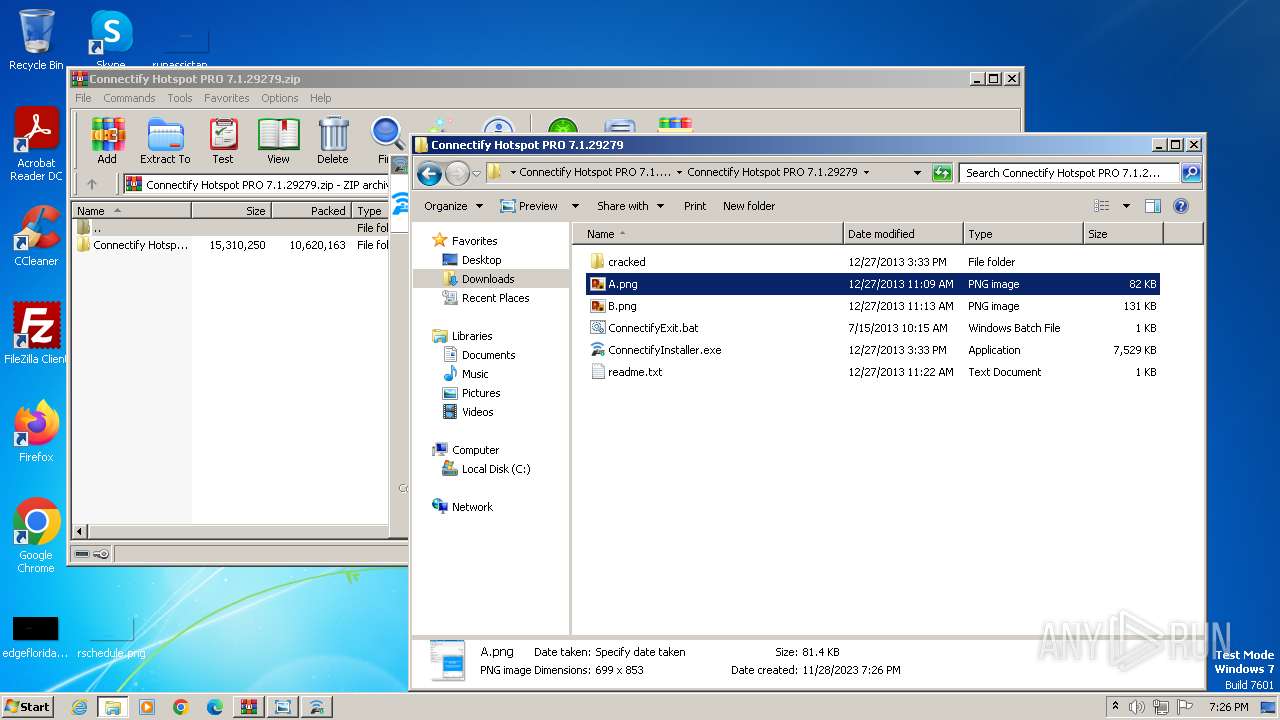Open Options menu in WinRAR
The image size is (1280, 720).
tap(280, 98)
